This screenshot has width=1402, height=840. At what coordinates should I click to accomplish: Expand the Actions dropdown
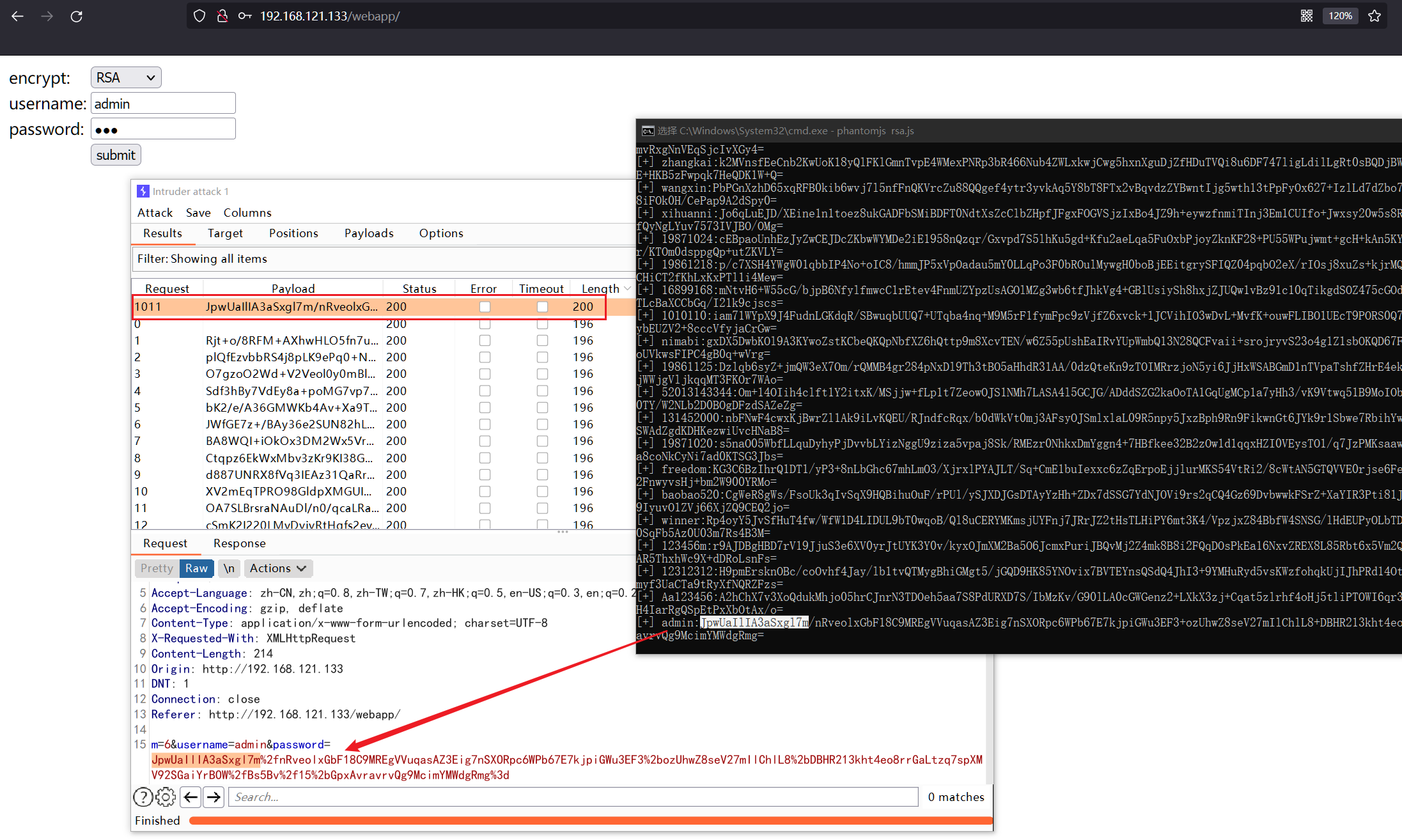pyautogui.click(x=277, y=568)
